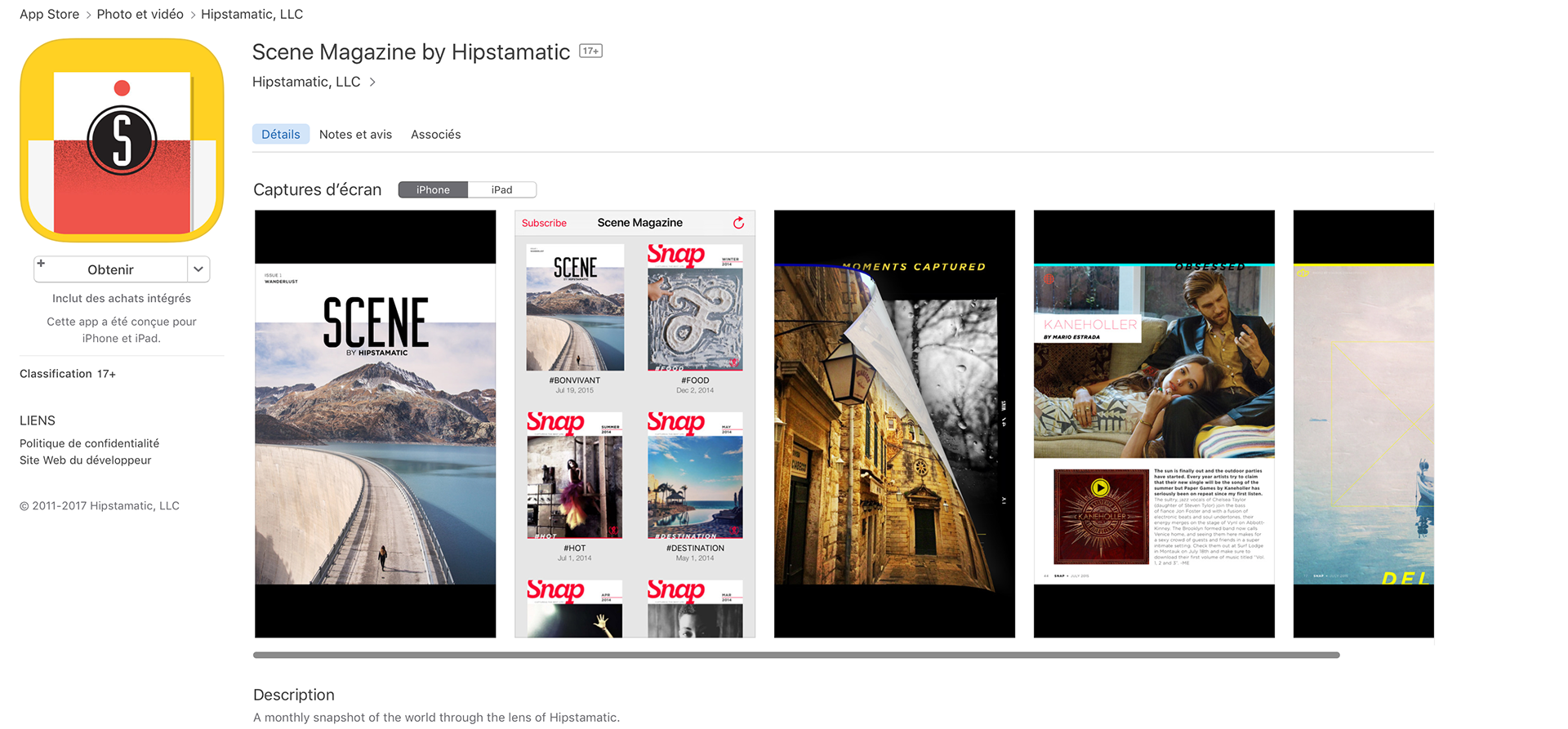
Task: Open the Scene Magazine library screenshot
Action: (x=635, y=424)
